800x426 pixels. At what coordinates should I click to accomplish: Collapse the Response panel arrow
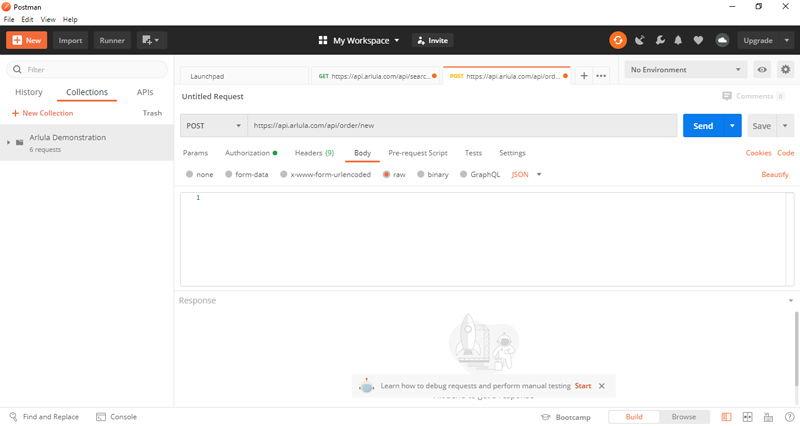790,300
